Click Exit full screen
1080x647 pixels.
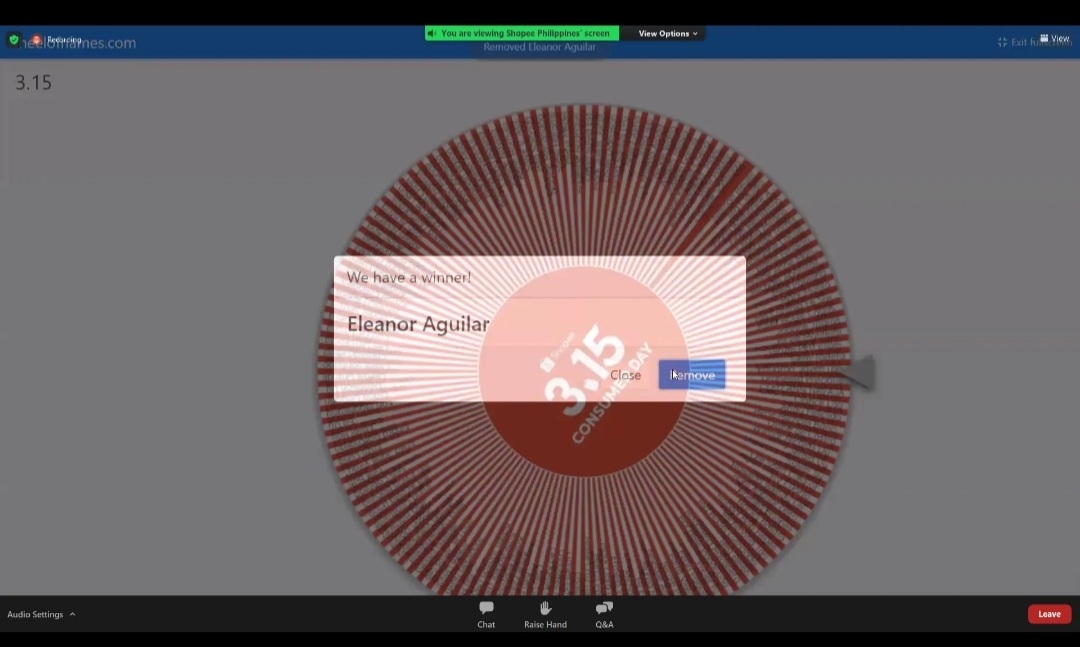pos(1033,42)
